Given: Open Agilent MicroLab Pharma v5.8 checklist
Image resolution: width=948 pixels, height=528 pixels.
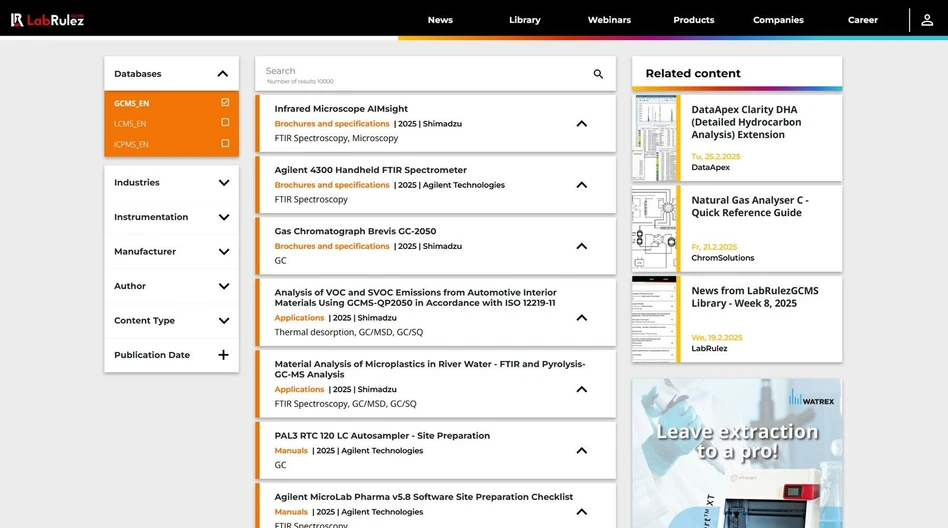Looking at the screenshot, I should pos(424,497).
